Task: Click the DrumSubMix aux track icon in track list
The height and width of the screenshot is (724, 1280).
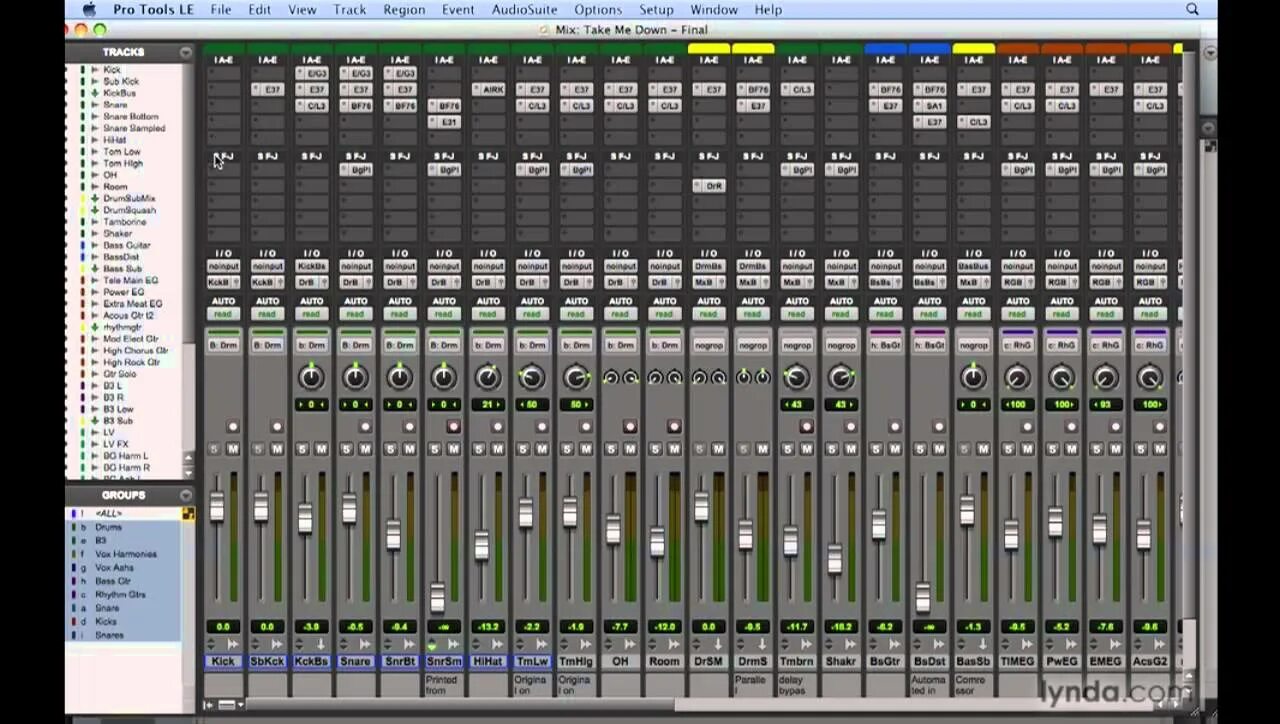Action: click(96, 198)
